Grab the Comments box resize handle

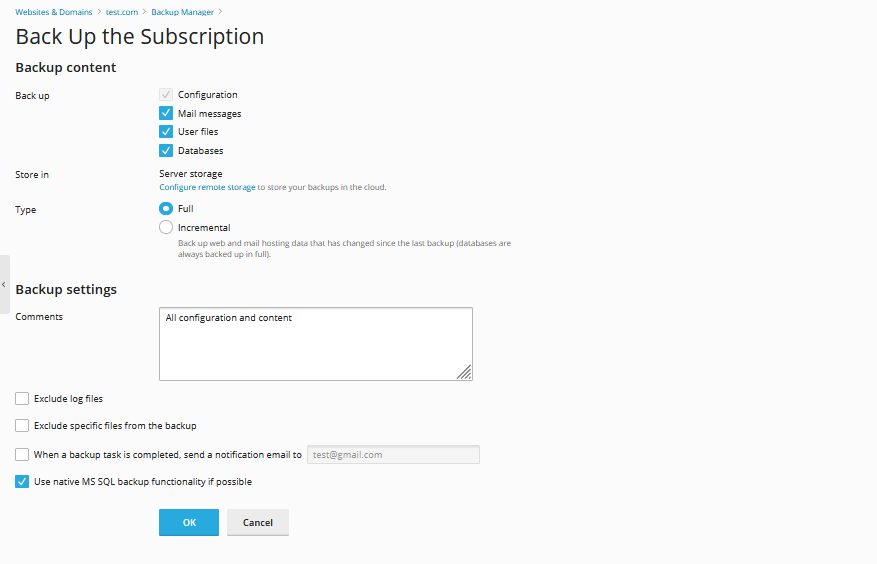[465, 373]
